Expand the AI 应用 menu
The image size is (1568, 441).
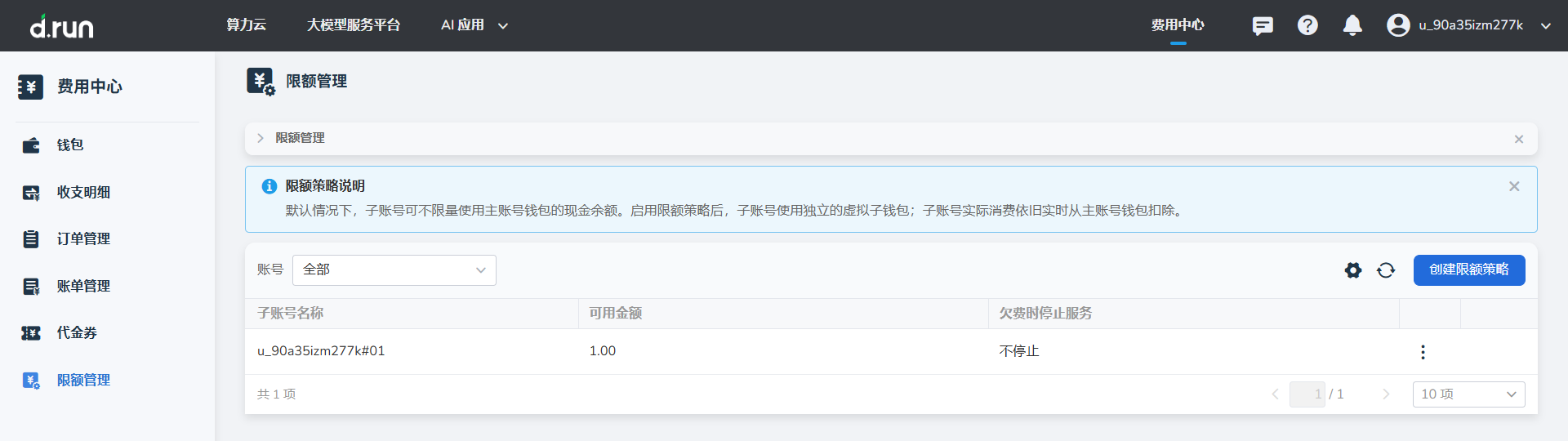pos(474,25)
